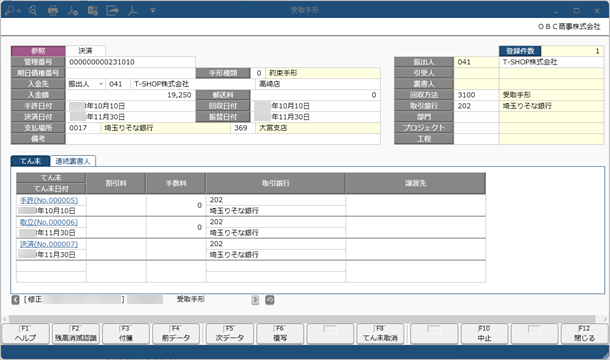Click the 決済 value beside 参照
This screenshot has width=610, height=360.
click(x=85, y=51)
